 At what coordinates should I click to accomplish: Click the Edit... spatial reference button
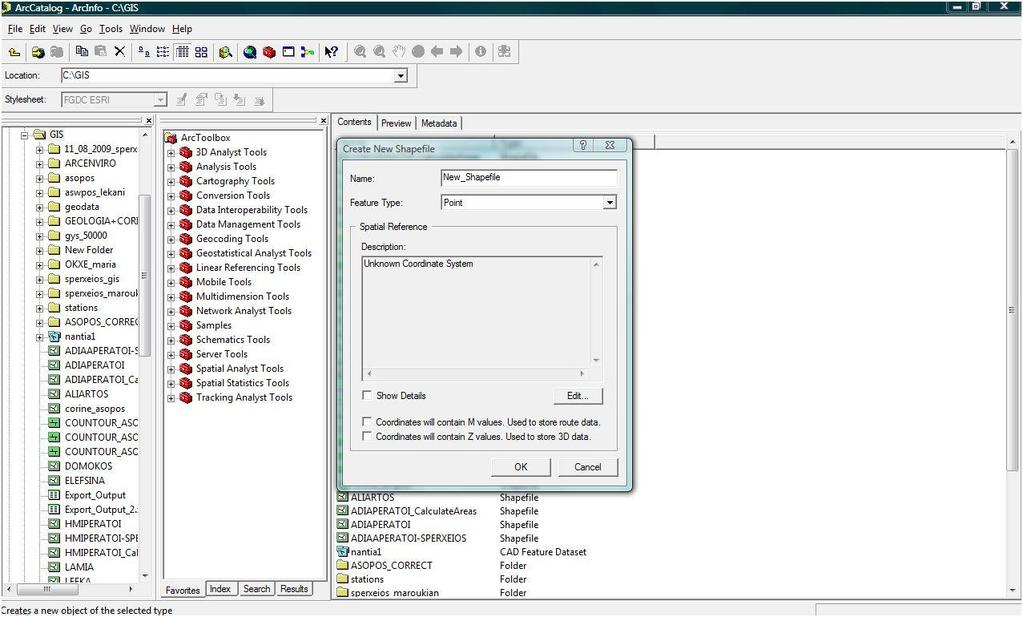[x=577, y=396]
